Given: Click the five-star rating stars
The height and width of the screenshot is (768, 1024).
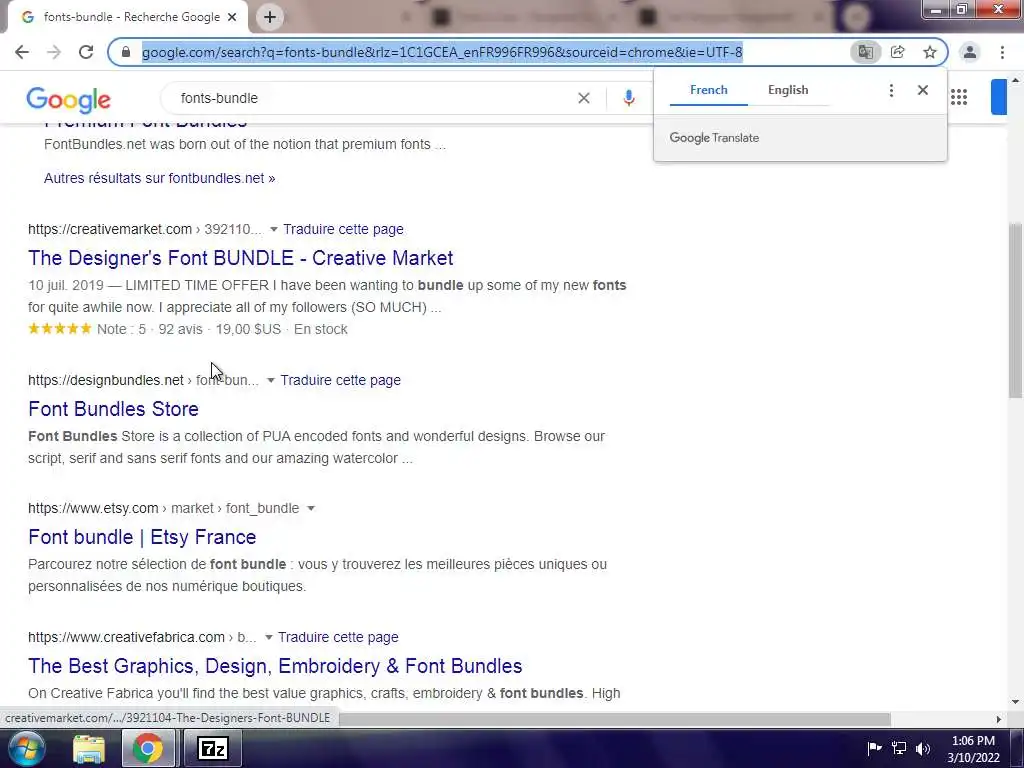Looking at the screenshot, I should pyautogui.click(x=60, y=328).
